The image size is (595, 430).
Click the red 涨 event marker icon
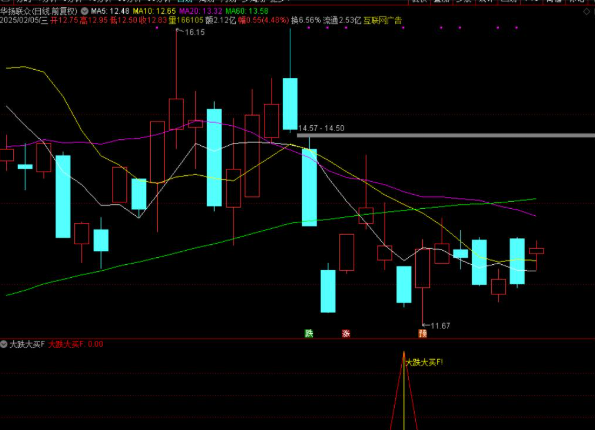(x=346, y=334)
